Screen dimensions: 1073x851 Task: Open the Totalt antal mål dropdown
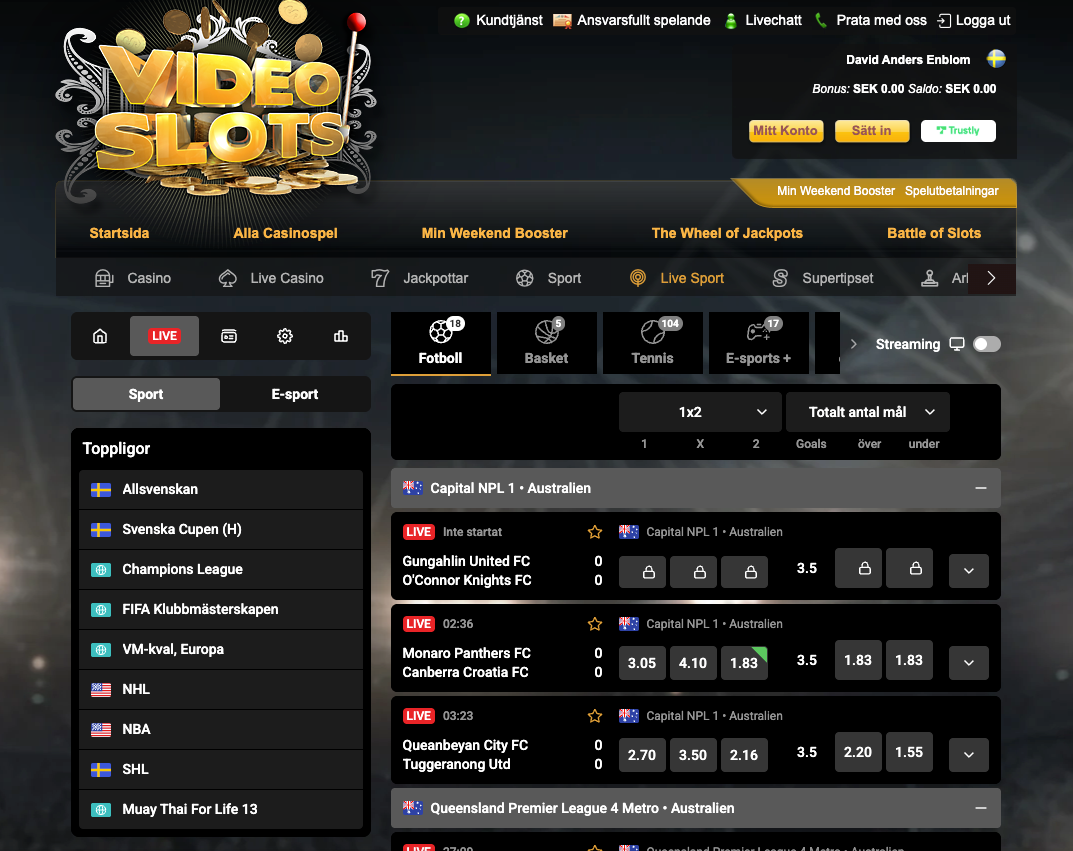[868, 412]
